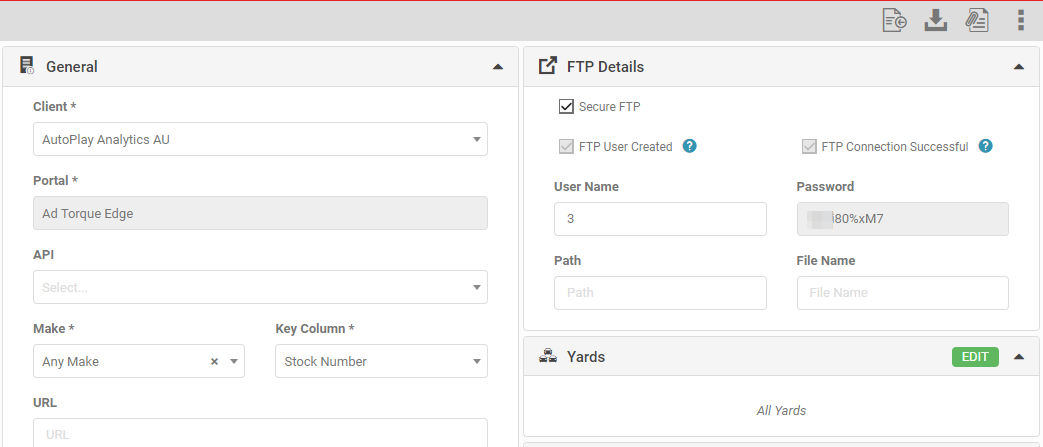The image size is (1043, 447).
Task: Click help icon beside FTP Connection Successful
Action: tap(985, 146)
